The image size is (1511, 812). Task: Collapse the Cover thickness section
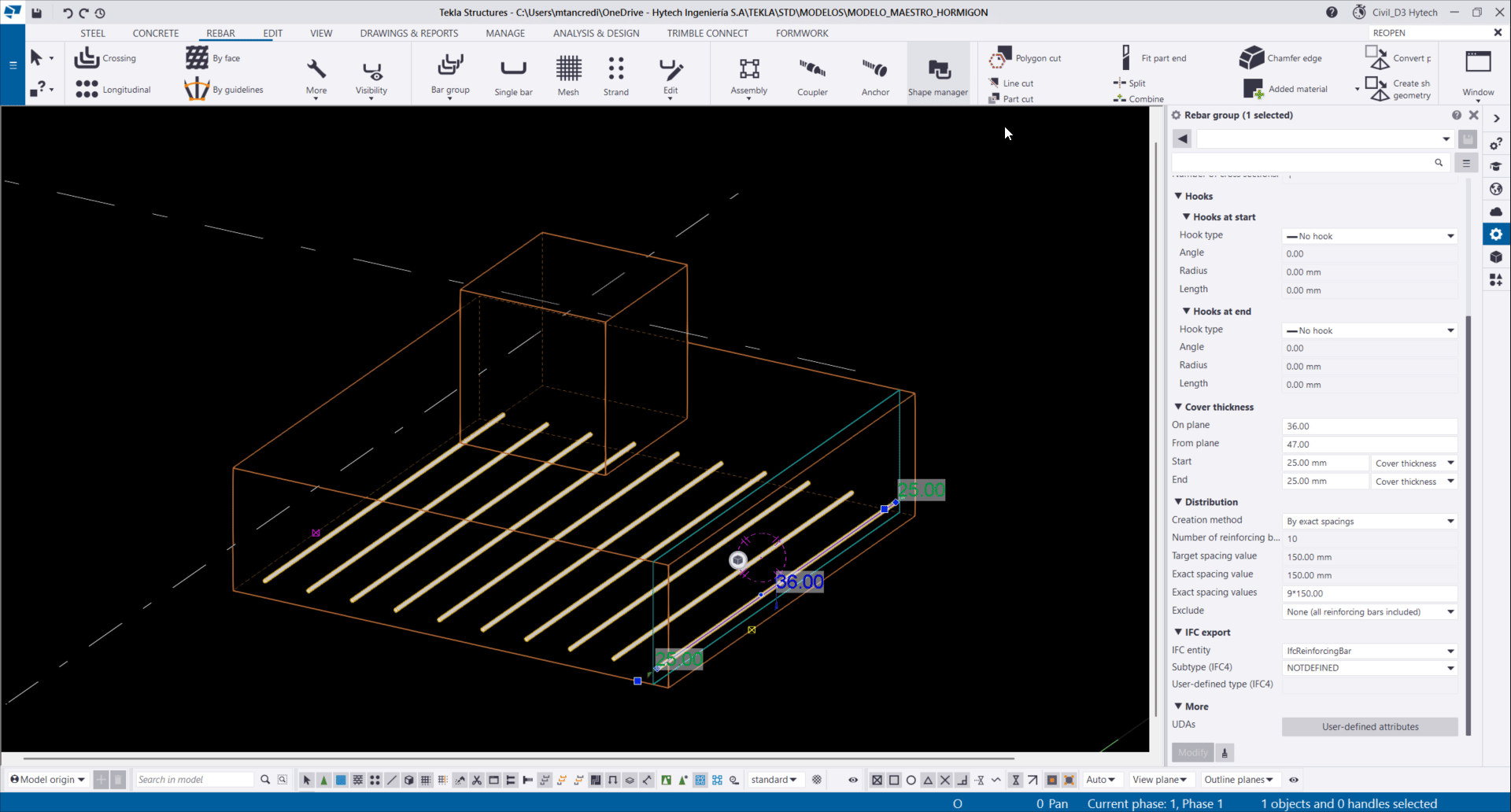(1178, 407)
